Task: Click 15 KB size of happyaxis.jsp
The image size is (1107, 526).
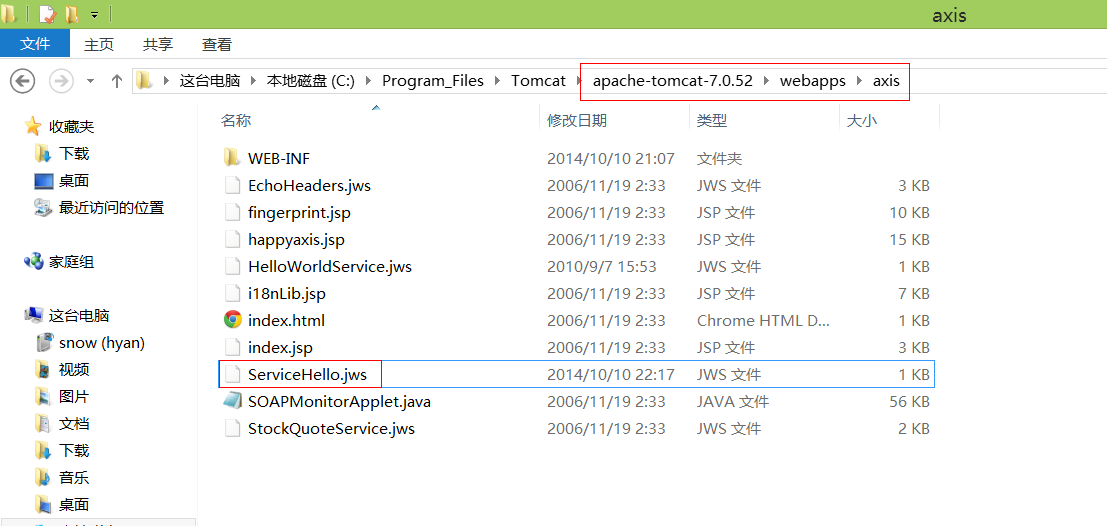Action: click(x=909, y=239)
